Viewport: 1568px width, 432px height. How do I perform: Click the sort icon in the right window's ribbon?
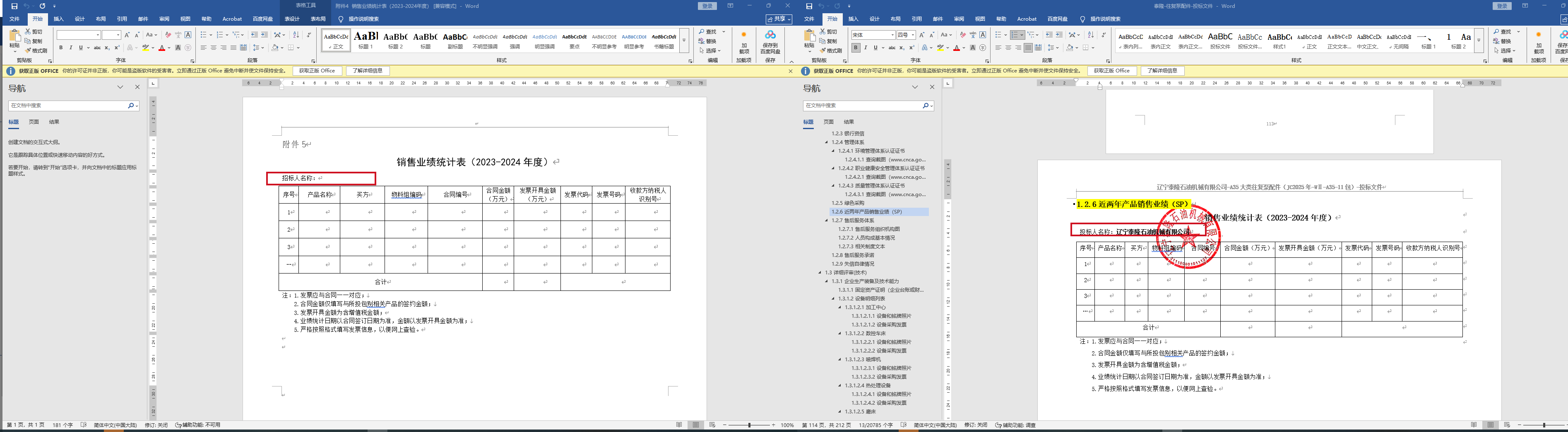pyautogui.click(x=1091, y=35)
